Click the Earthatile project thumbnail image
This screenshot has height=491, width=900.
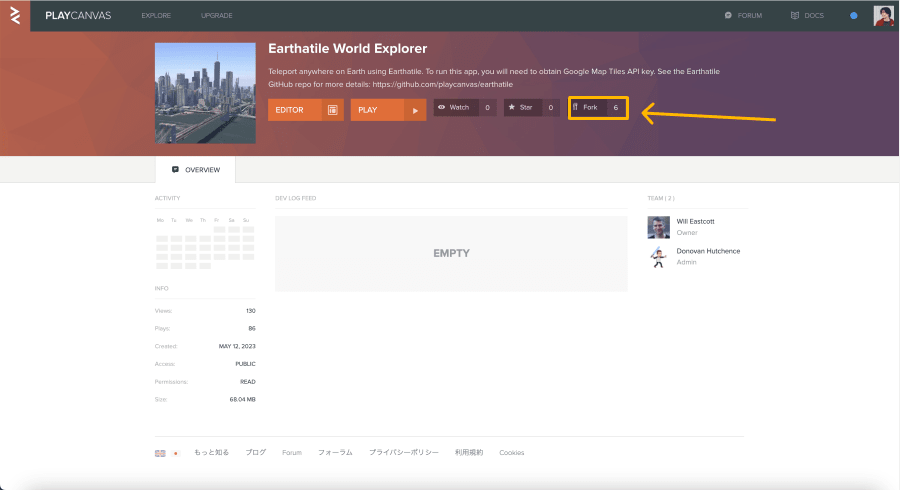pos(205,93)
